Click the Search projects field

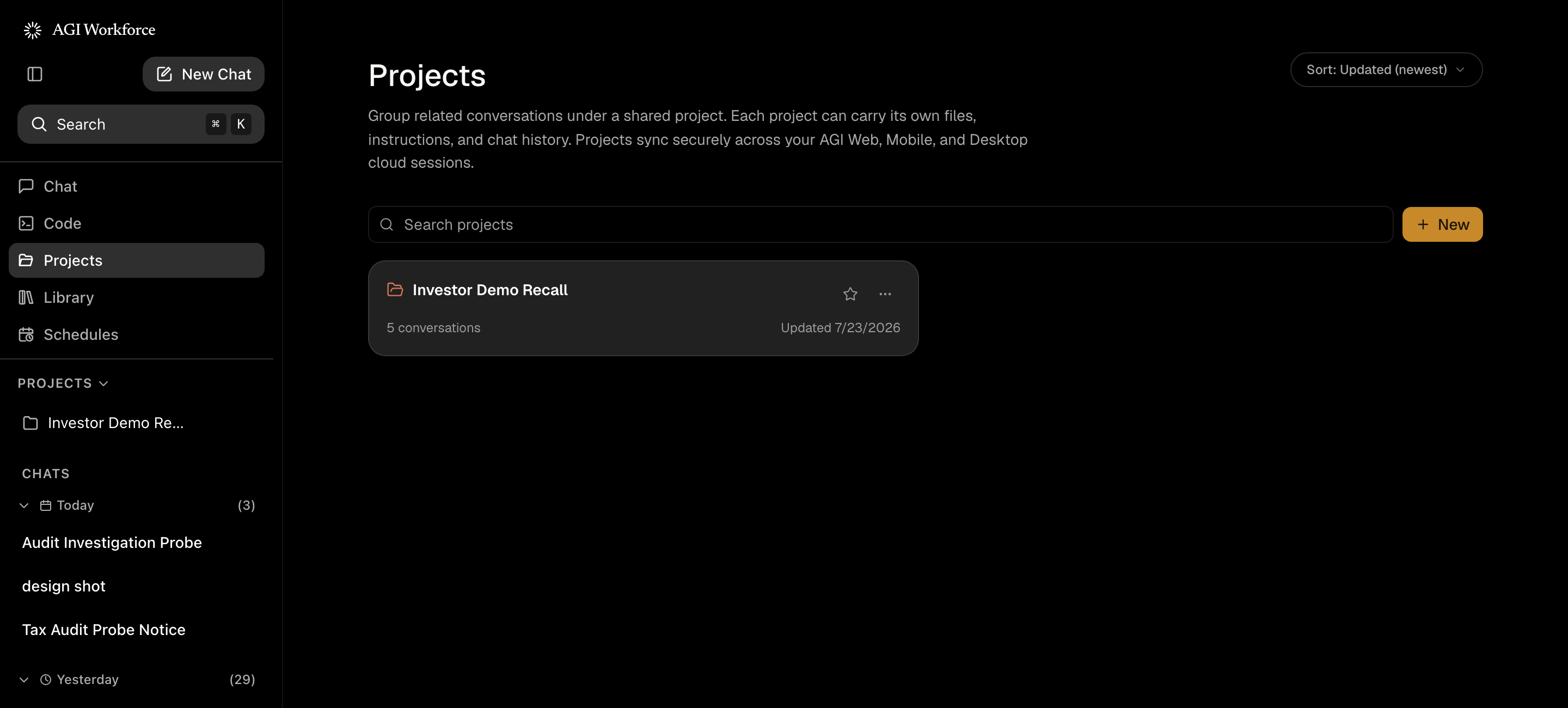[x=880, y=224]
